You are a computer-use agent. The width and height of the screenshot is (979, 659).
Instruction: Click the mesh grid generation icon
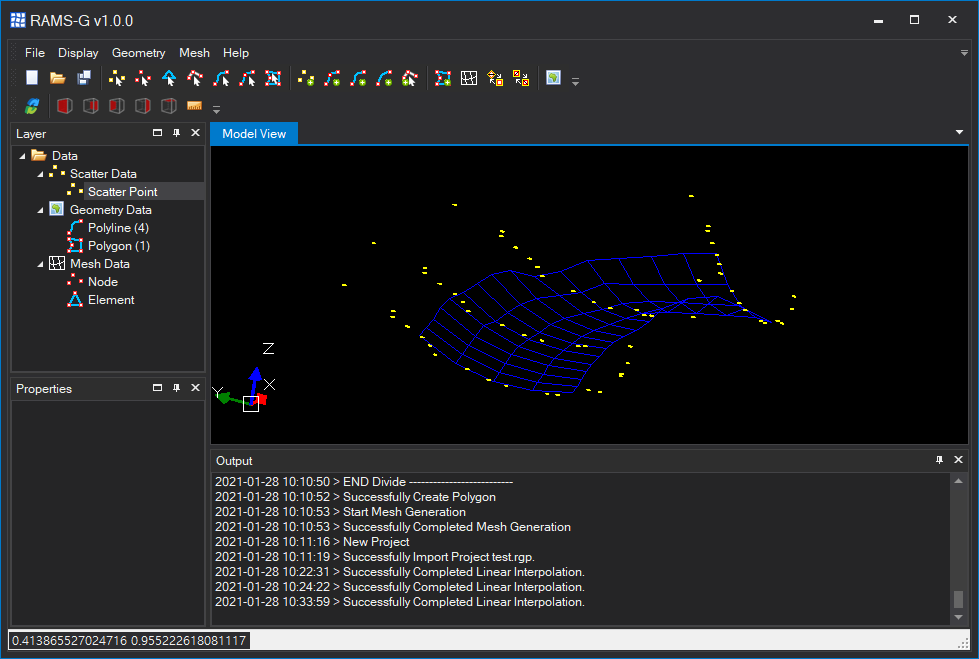pos(469,78)
